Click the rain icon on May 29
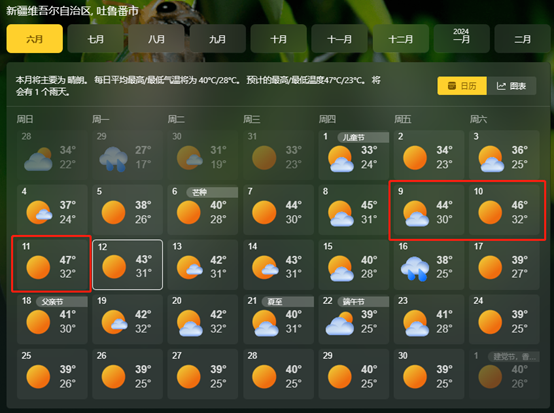The image size is (554, 413). click(113, 159)
